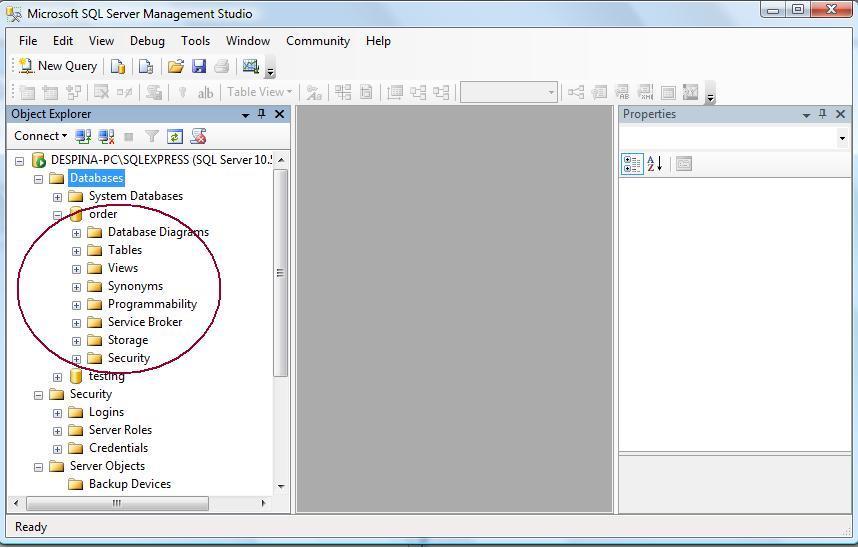
Task: Open the standard toolbar overflow options
Action: (270, 68)
